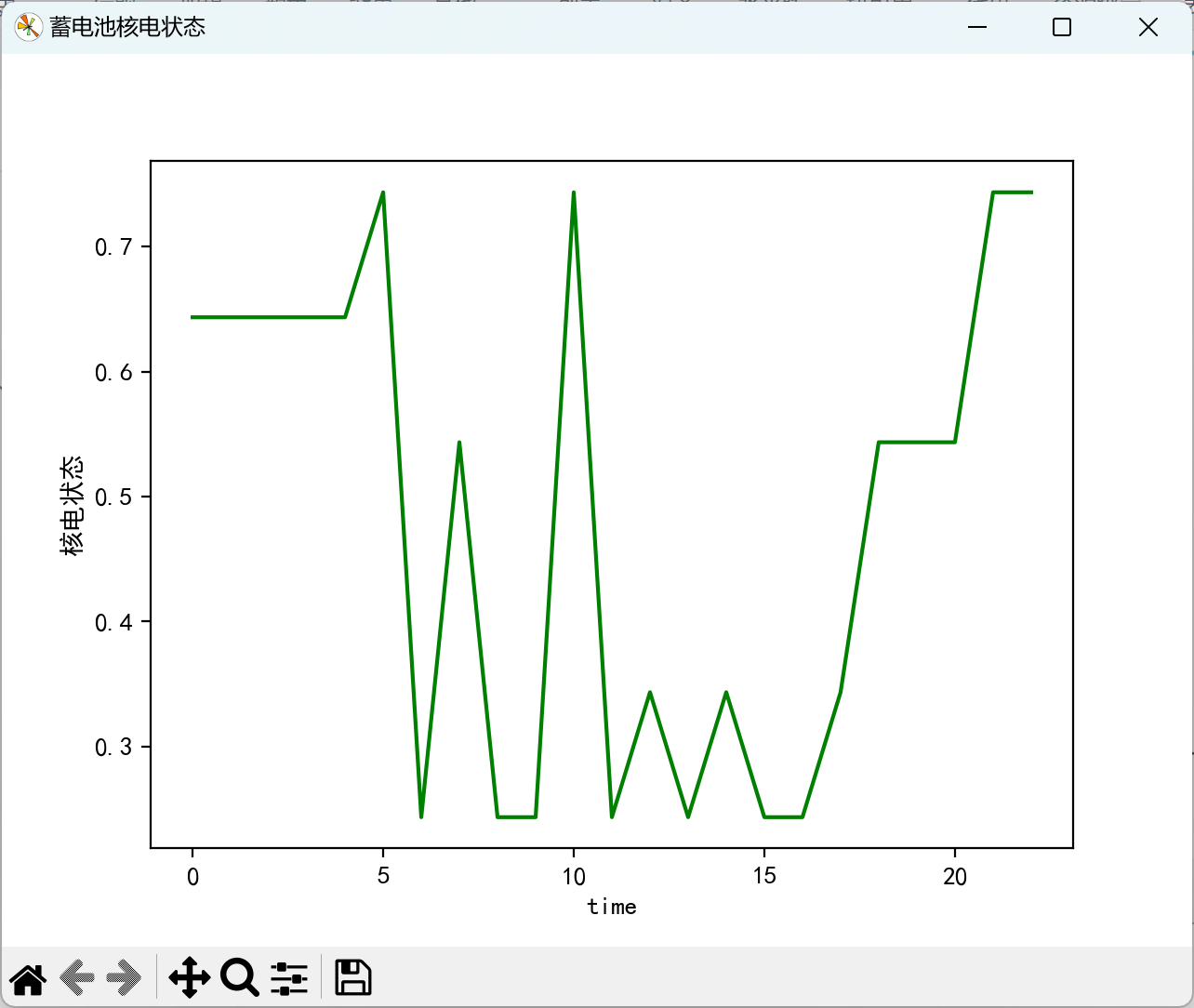Reset the plot with the Home icon
This screenshot has width=1194, height=1008.
coord(28,978)
